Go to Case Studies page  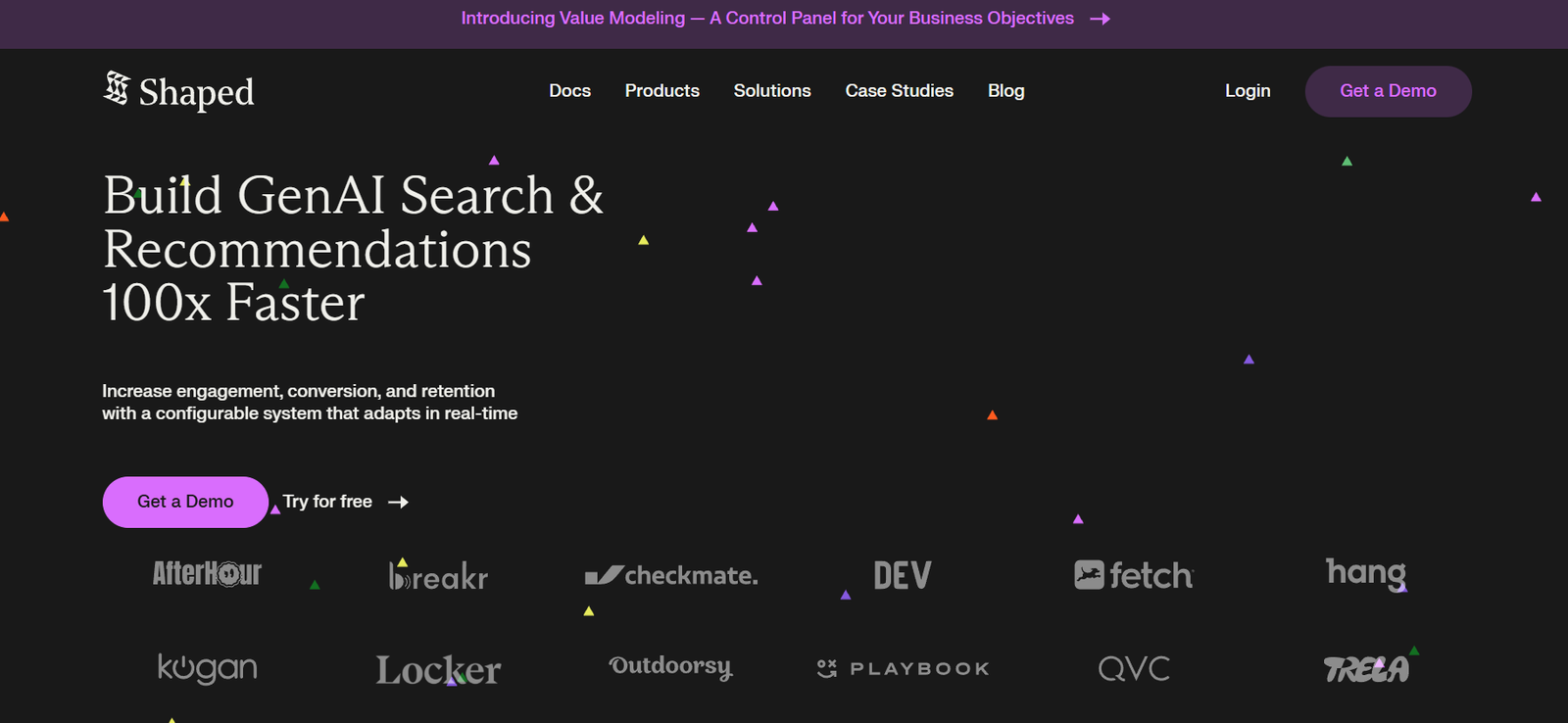click(899, 91)
